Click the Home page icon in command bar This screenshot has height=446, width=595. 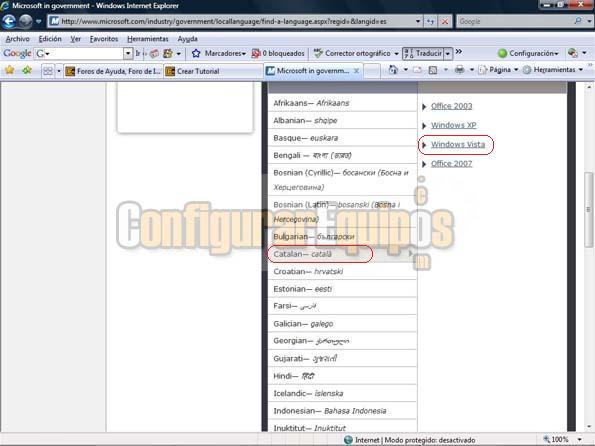pyautogui.click(x=393, y=70)
